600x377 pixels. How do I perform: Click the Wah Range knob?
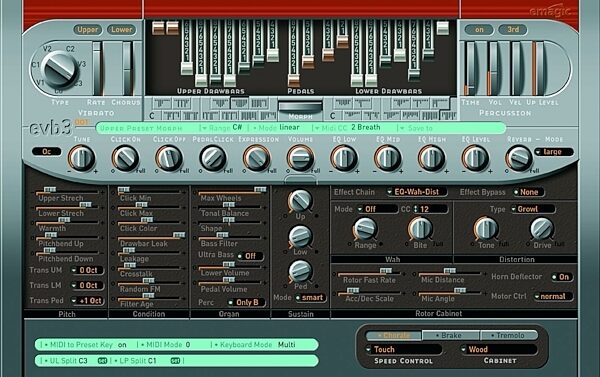click(x=365, y=229)
